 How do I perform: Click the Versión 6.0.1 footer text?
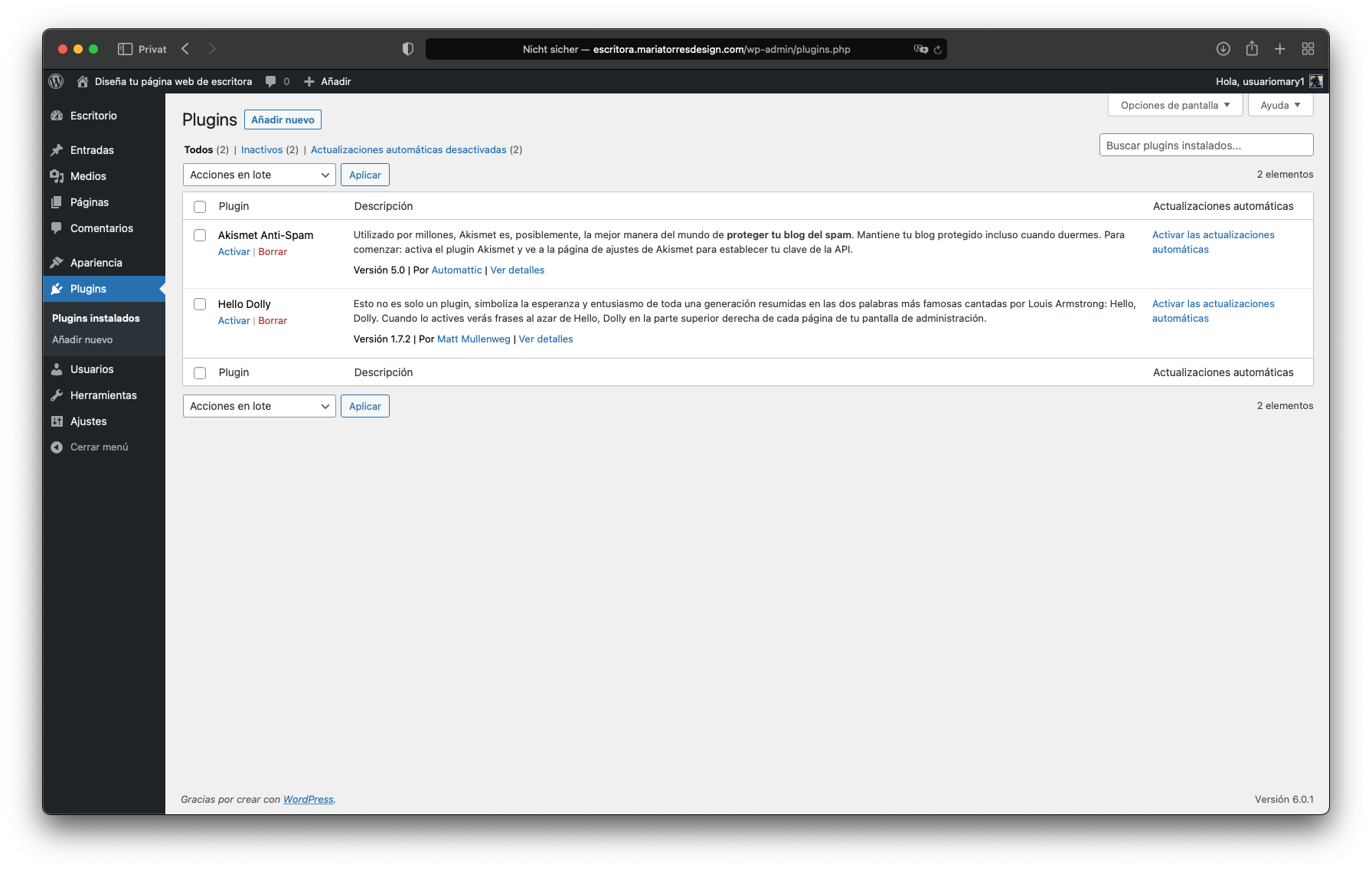[x=1284, y=799]
